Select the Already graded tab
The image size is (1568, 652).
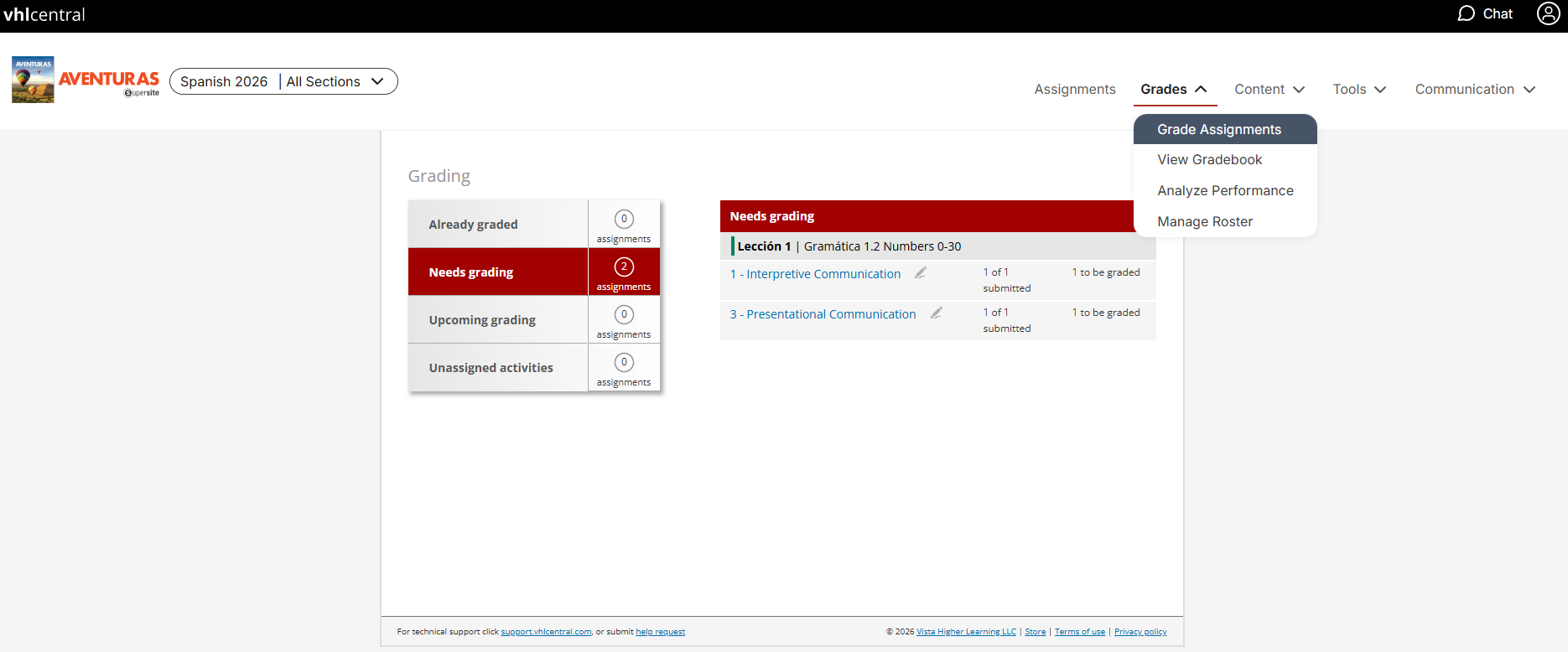498,224
